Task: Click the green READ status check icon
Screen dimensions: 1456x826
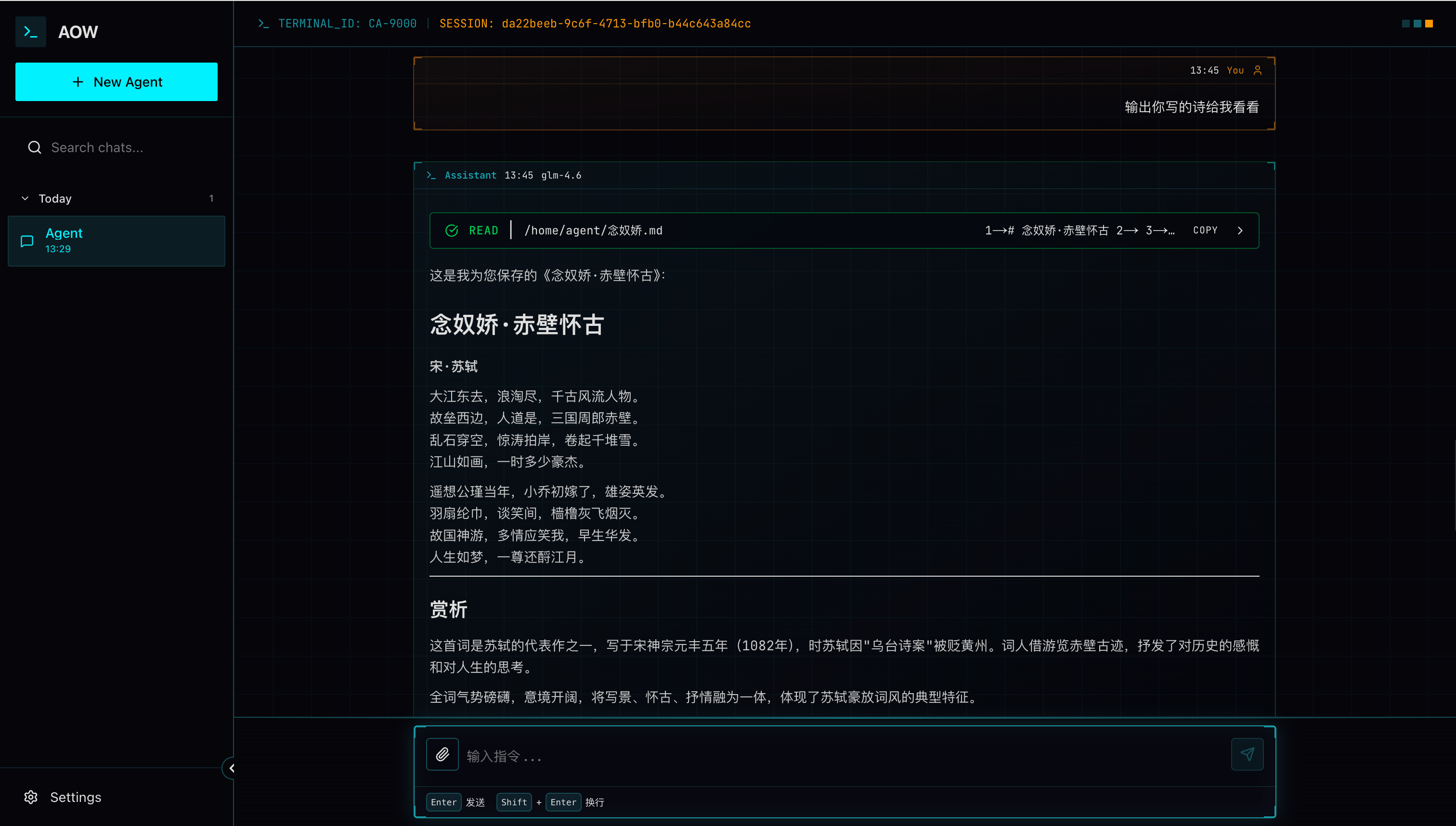Action: [452, 230]
